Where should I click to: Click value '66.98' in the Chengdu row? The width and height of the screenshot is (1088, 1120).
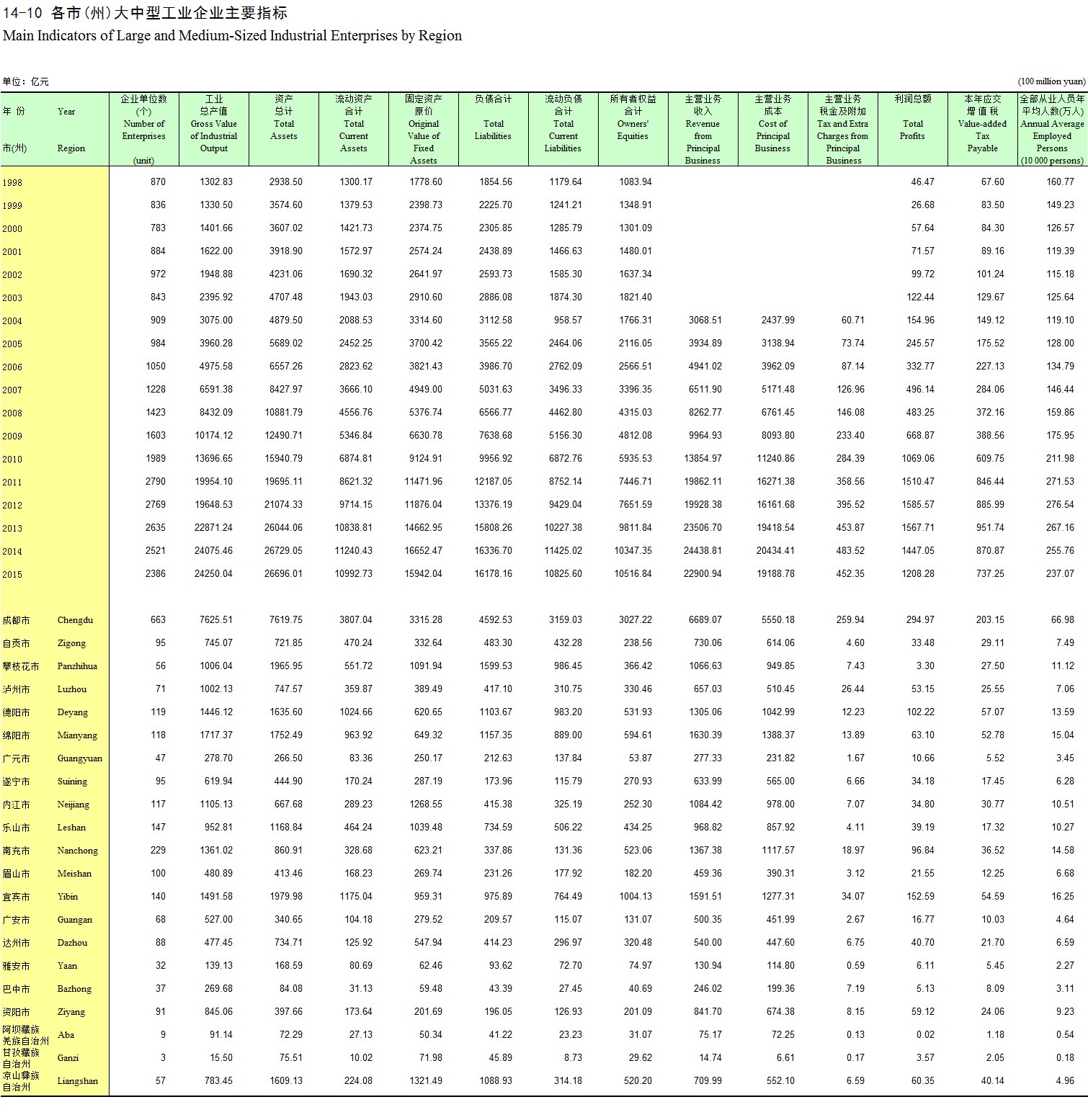(x=1063, y=620)
